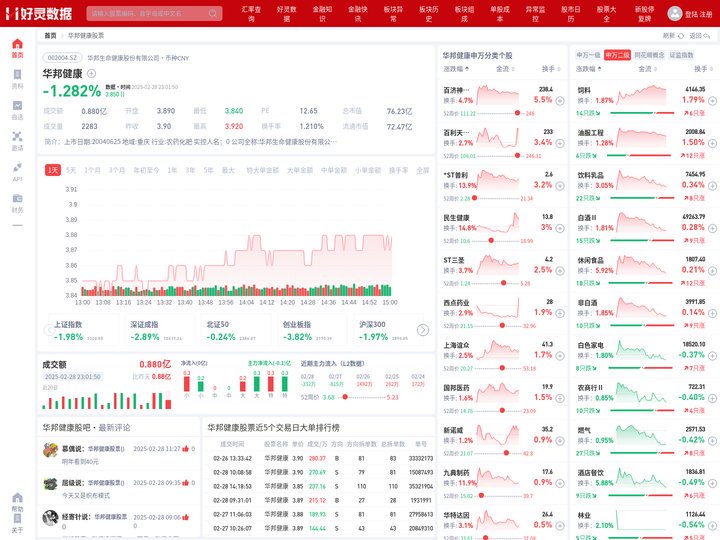Screen dimensions: 720x540
Task: Sort stock list by 金流
Action: click(505, 69)
